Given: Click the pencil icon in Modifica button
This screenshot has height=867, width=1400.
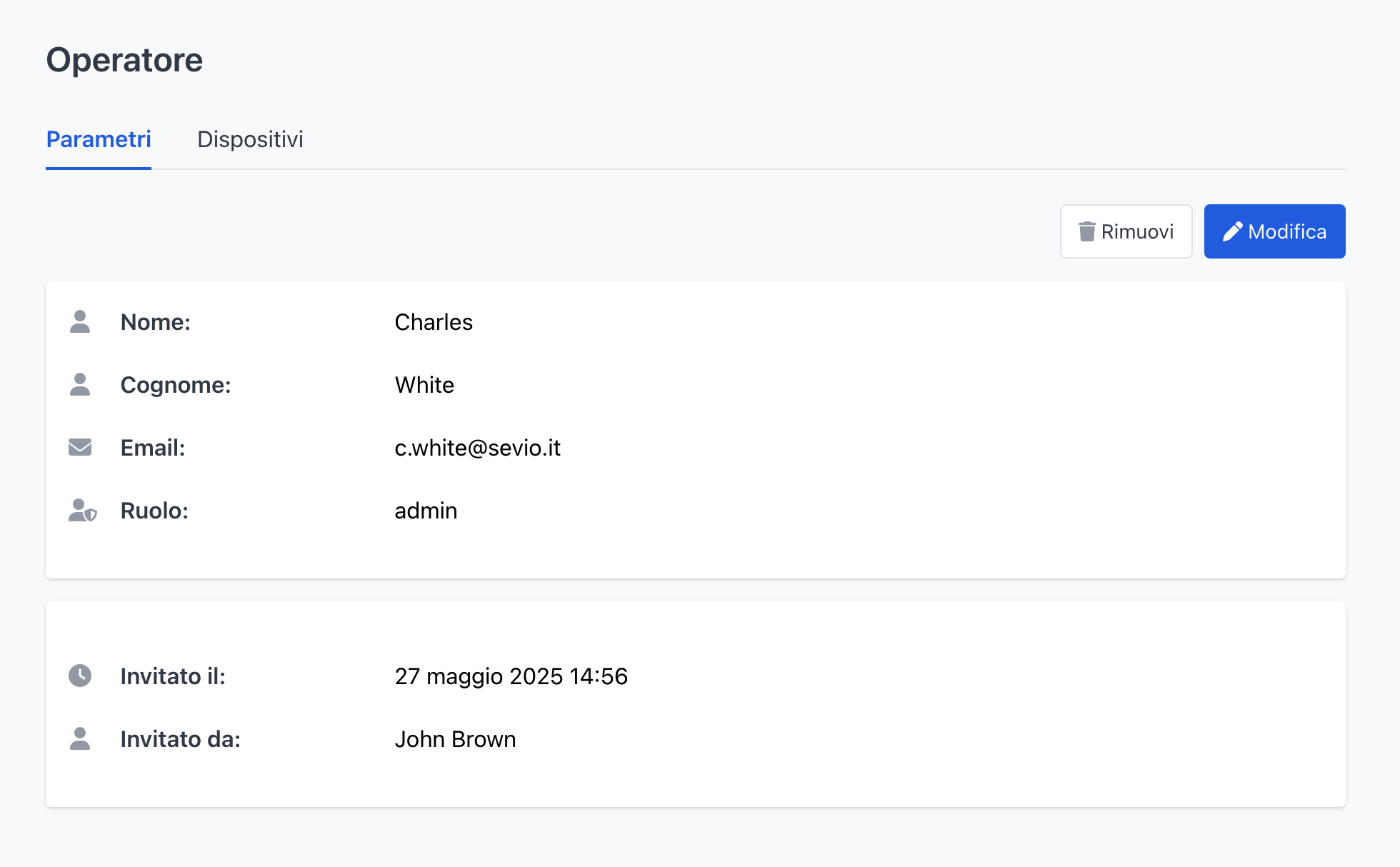Looking at the screenshot, I should [1232, 231].
